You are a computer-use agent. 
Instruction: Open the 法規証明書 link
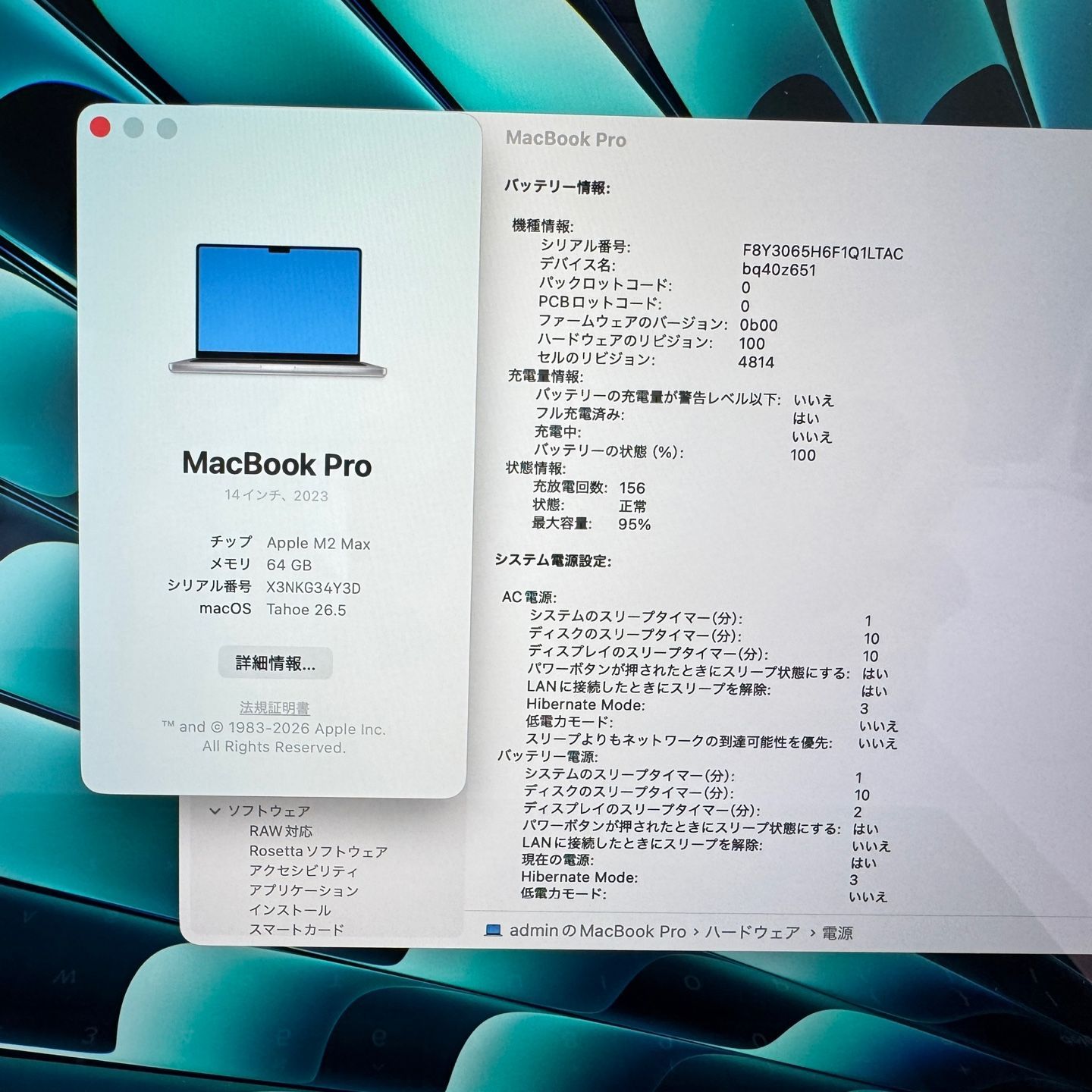pyautogui.click(x=275, y=708)
